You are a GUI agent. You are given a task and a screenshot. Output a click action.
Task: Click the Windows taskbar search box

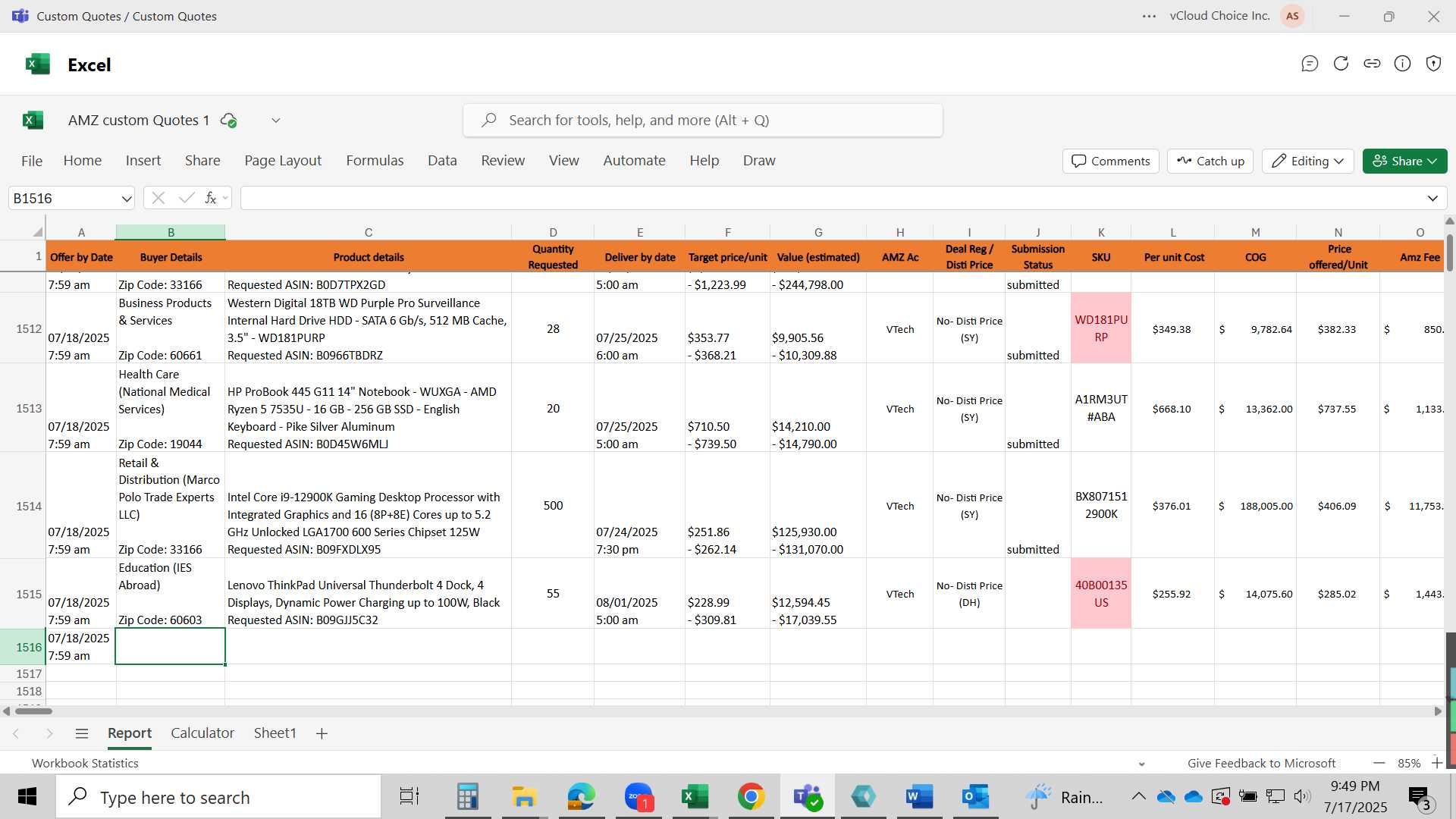(x=218, y=796)
